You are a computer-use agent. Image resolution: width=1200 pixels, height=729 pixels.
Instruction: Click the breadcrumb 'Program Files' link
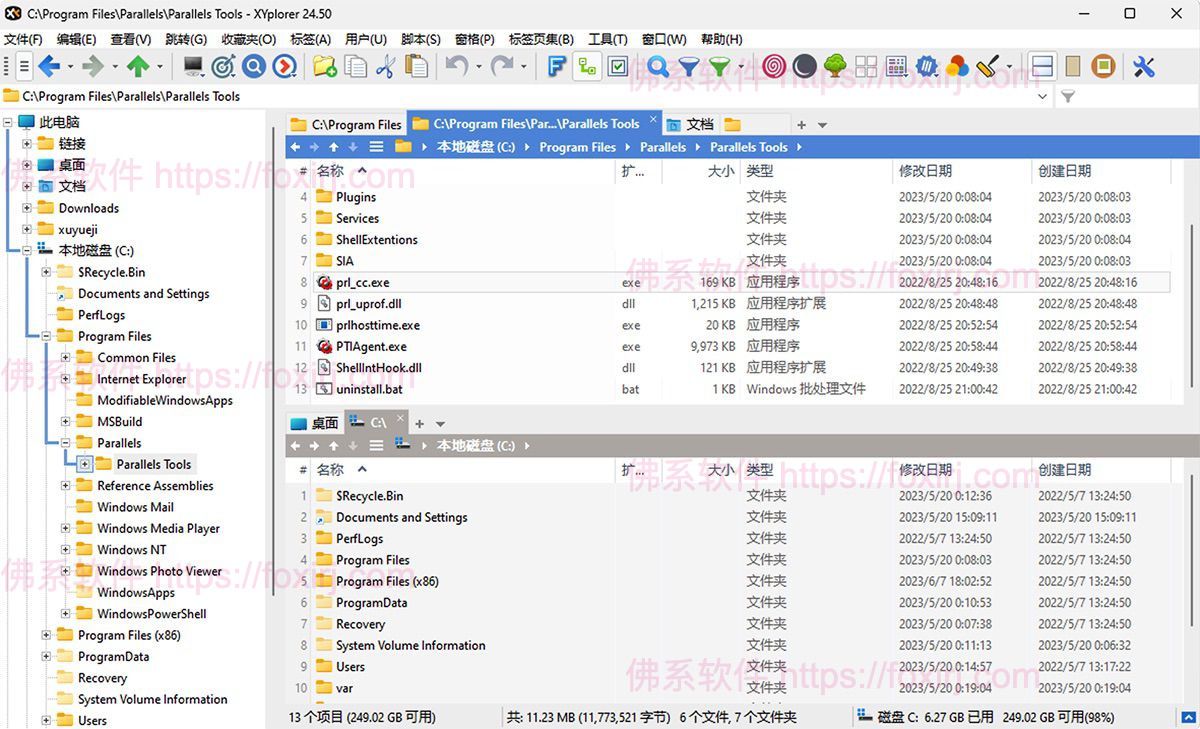[577, 147]
